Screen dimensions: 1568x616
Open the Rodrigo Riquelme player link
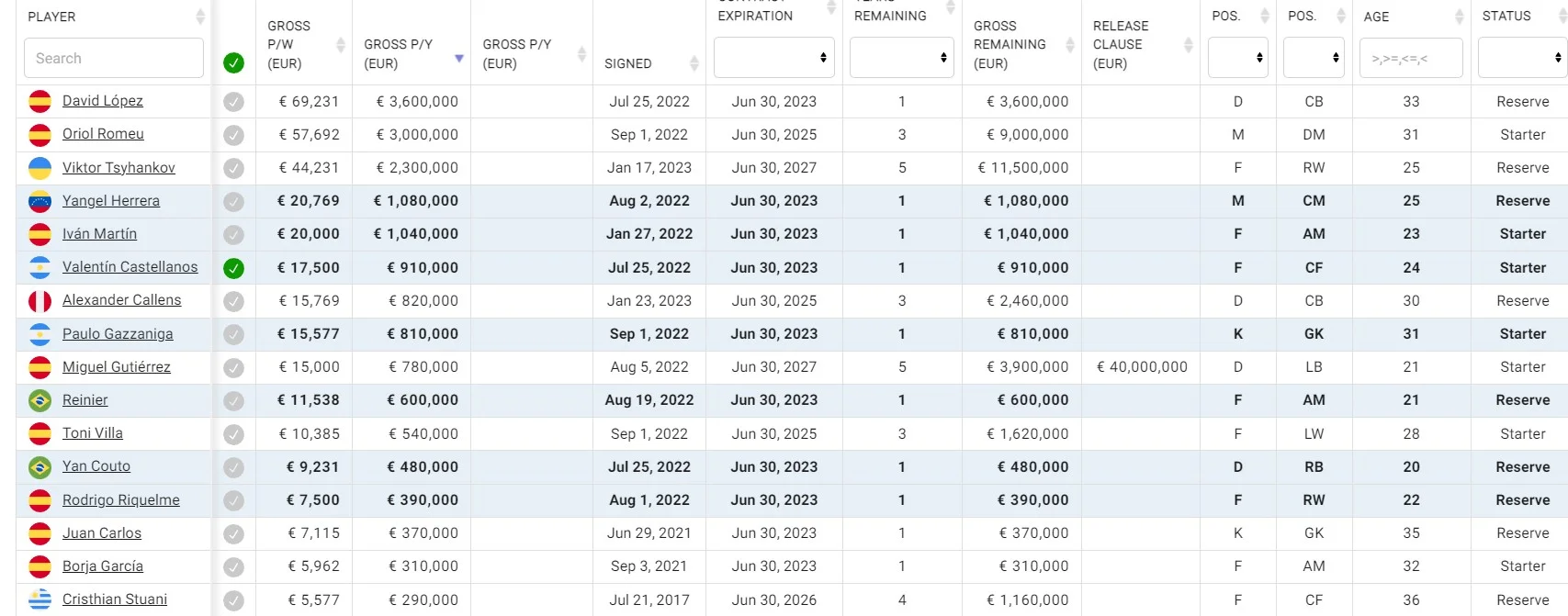pyautogui.click(x=121, y=500)
